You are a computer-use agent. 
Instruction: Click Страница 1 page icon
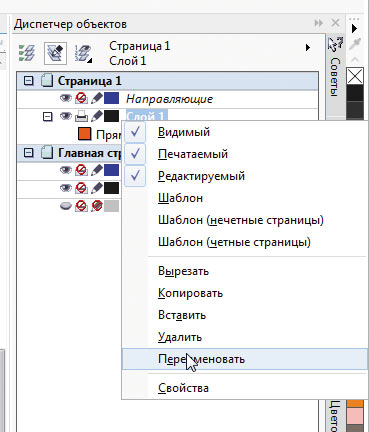click(x=47, y=81)
